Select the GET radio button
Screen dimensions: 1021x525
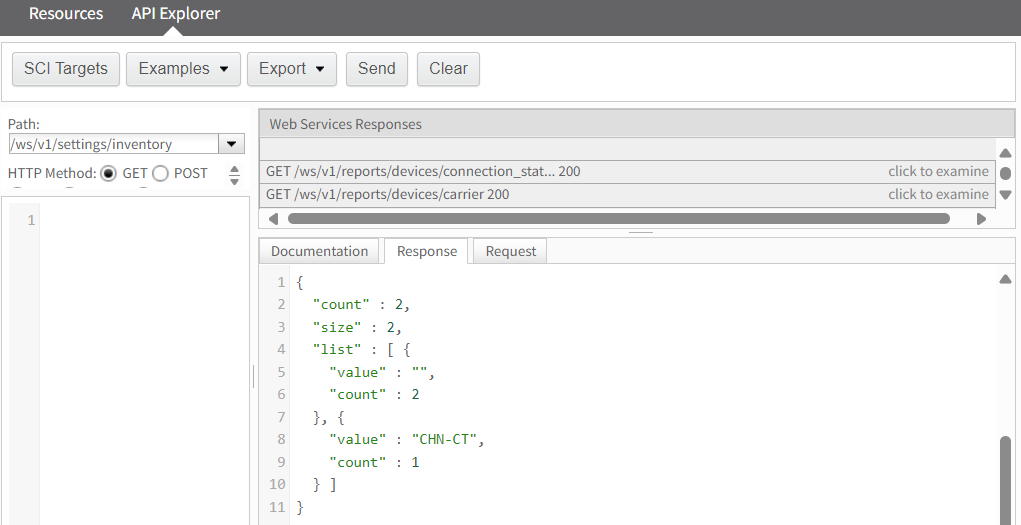(x=109, y=173)
